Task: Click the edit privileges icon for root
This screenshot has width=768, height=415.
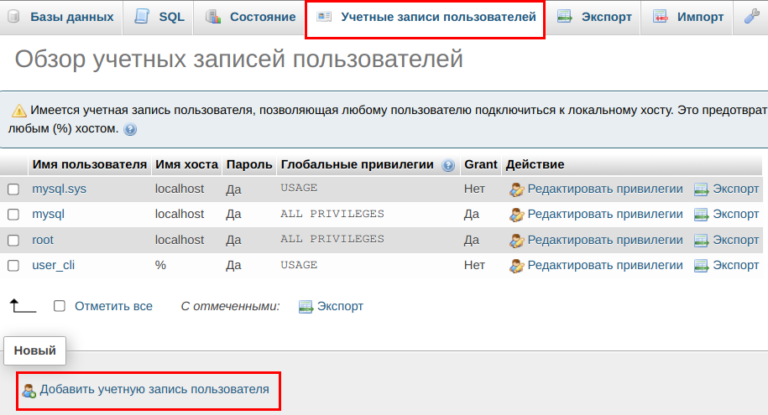Action: pos(516,240)
